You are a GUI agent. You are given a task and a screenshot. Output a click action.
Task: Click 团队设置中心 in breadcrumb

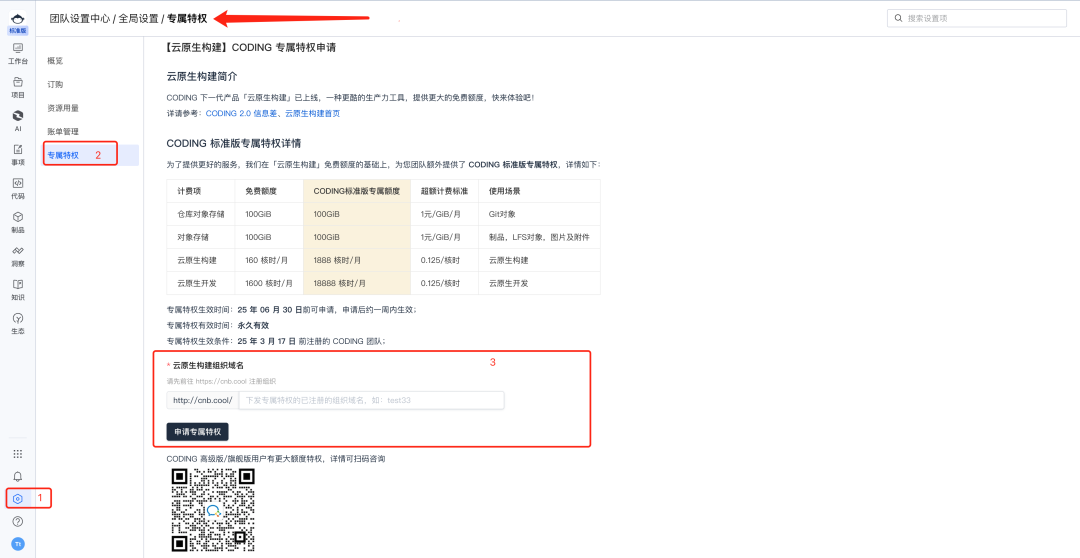[79, 19]
